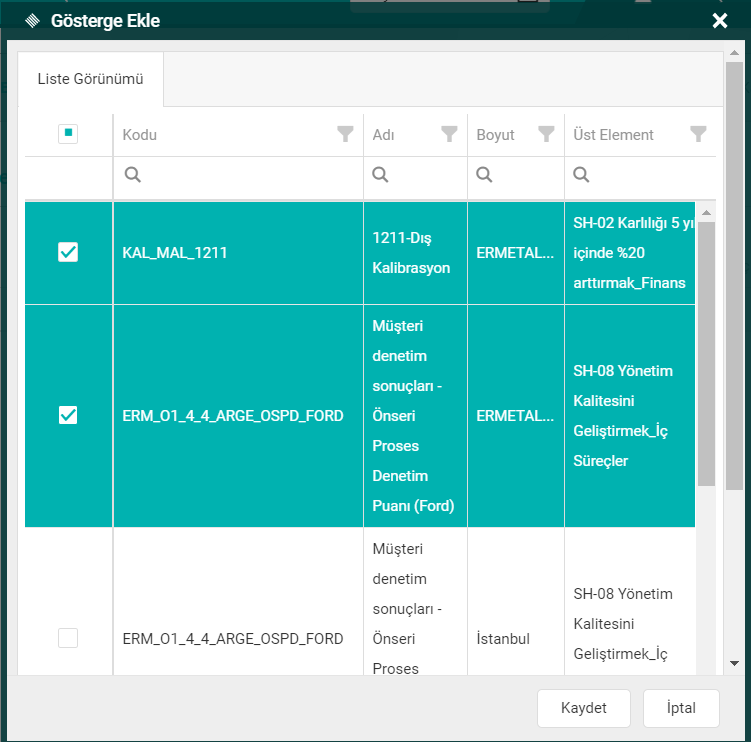The height and width of the screenshot is (742, 751).
Task: Close the Gösterge Ekle dialog
Action: click(x=719, y=21)
